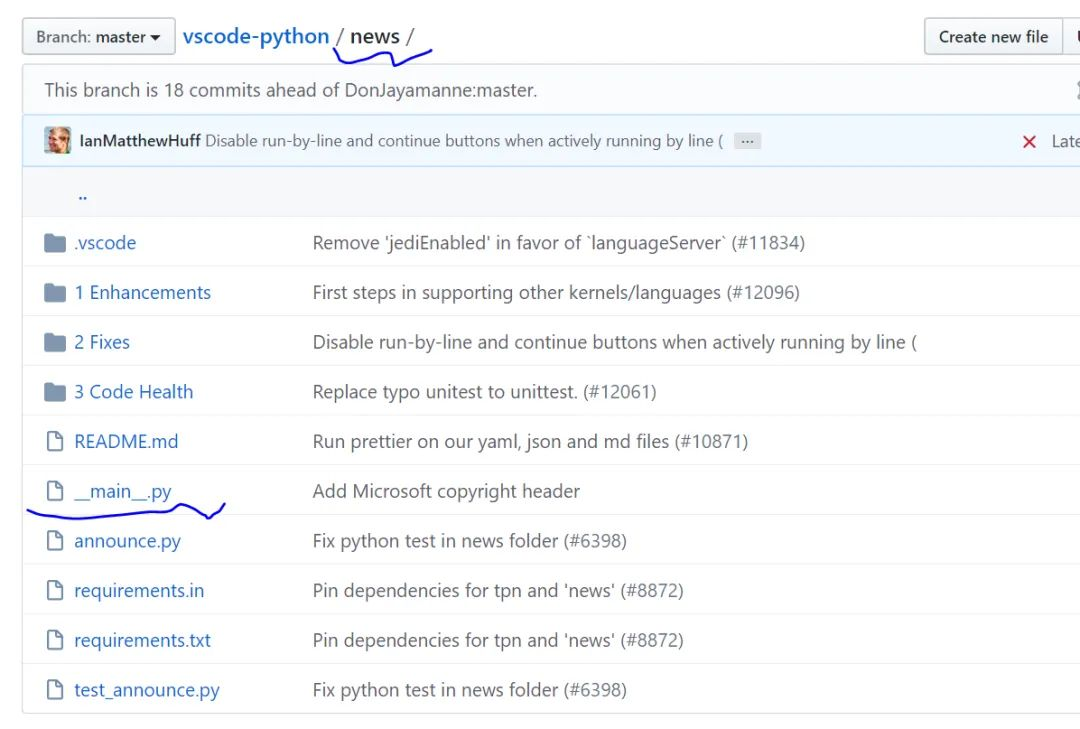
Task: Click the vscode-python breadcrumb link
Action: point(256,36)
